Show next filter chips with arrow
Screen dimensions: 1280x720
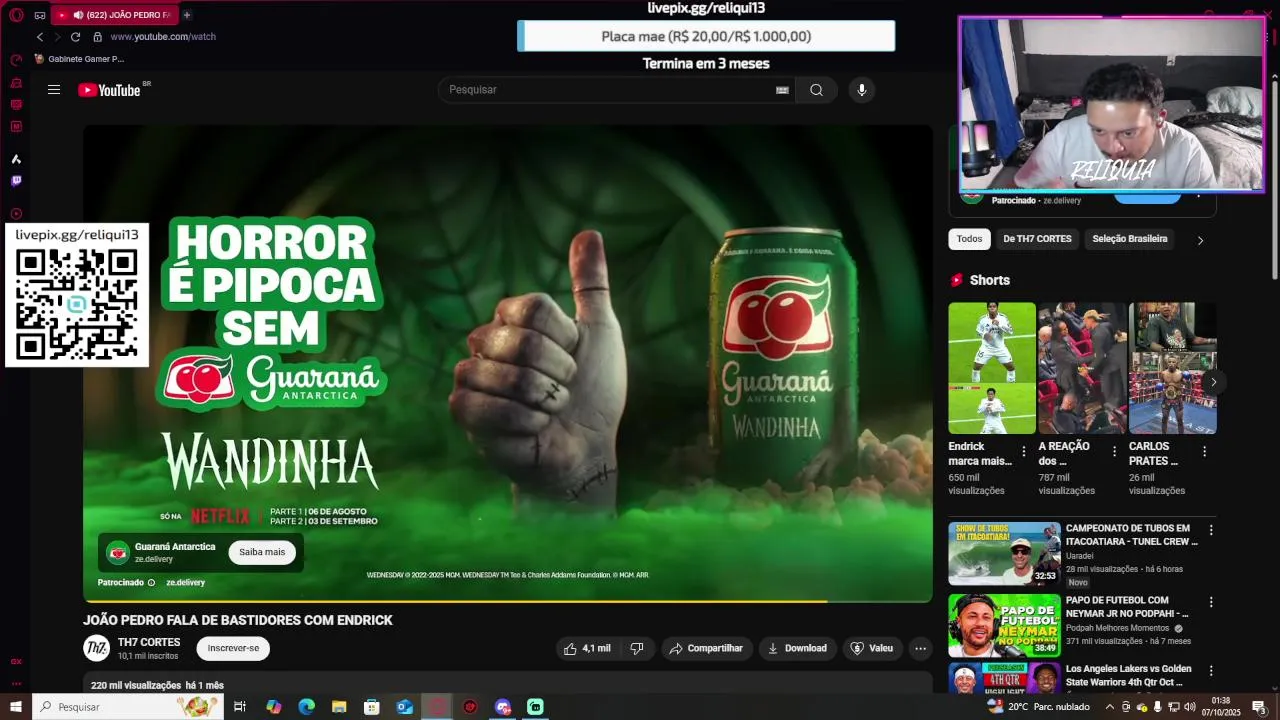pos(1200,240)
